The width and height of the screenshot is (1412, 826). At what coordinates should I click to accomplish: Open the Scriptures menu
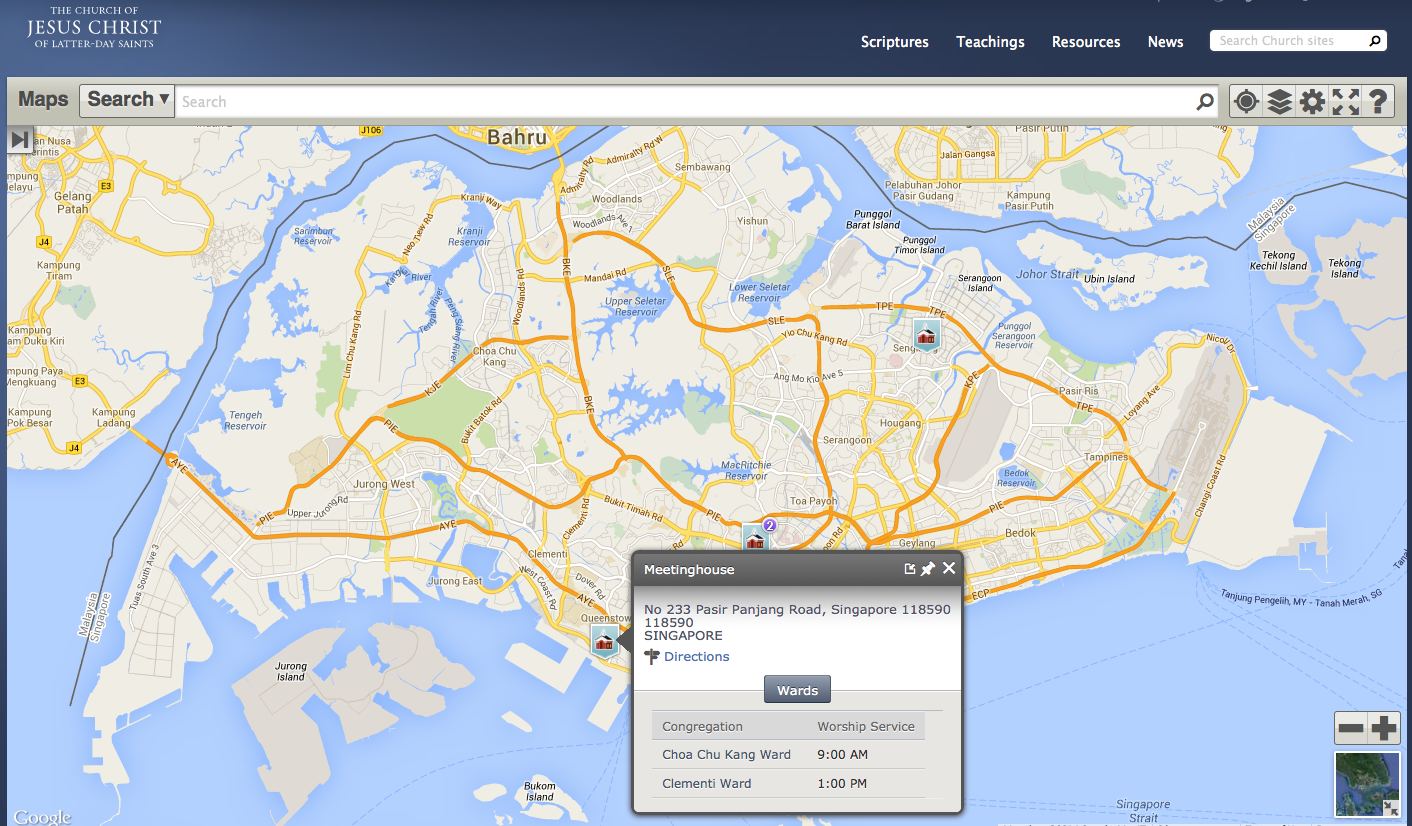[x=895, y=42]
